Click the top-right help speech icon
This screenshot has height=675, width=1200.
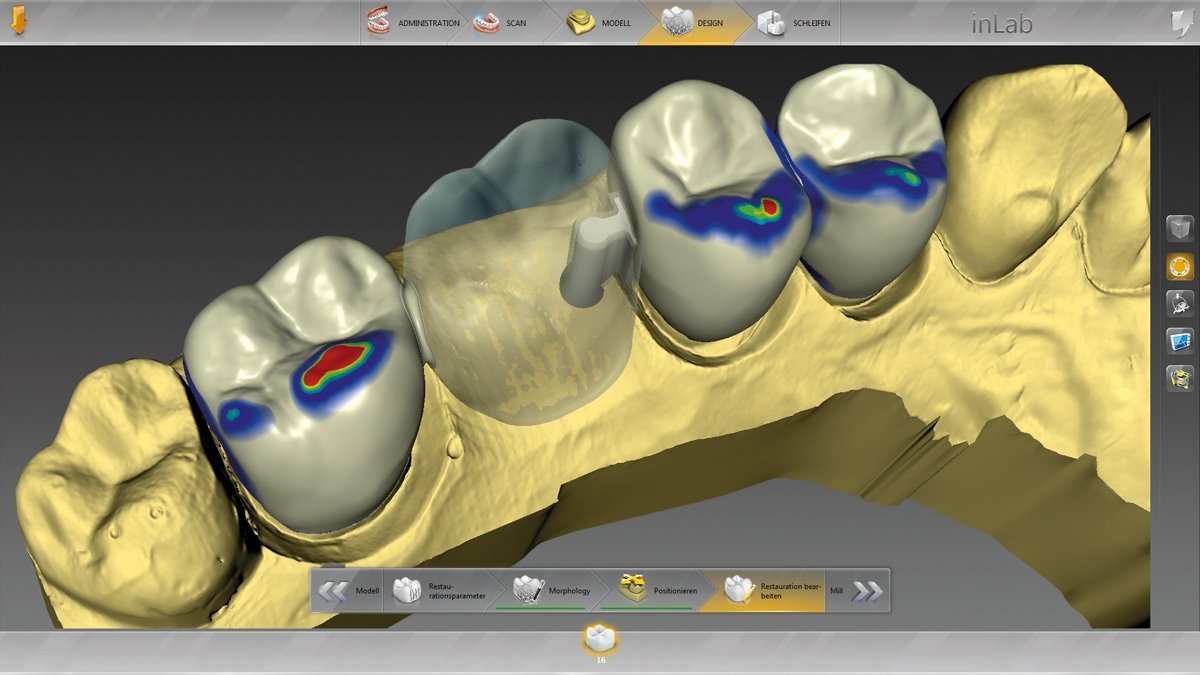click(x=1180, y=23)
